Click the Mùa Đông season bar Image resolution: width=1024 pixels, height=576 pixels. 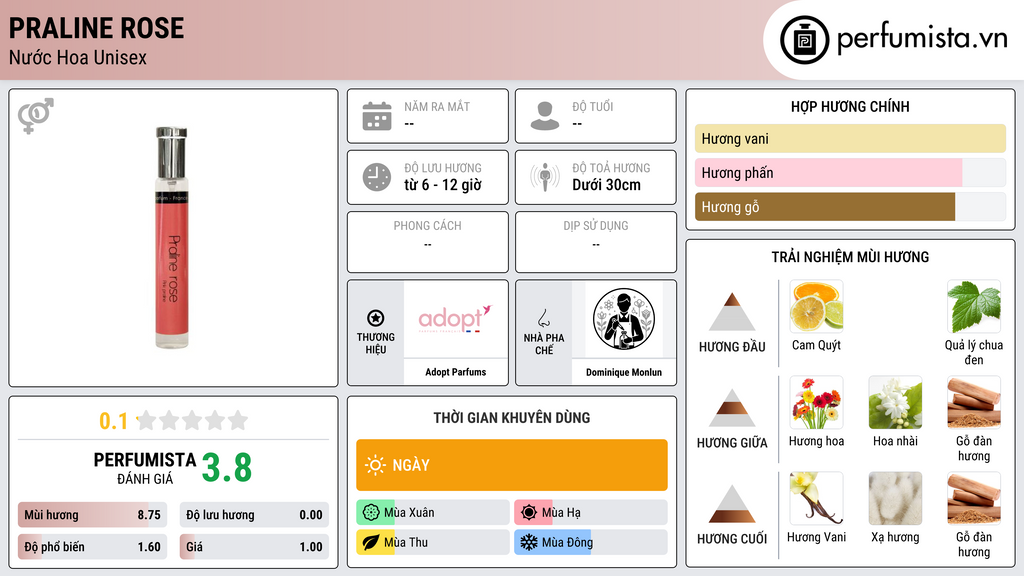tap(591, 542)
